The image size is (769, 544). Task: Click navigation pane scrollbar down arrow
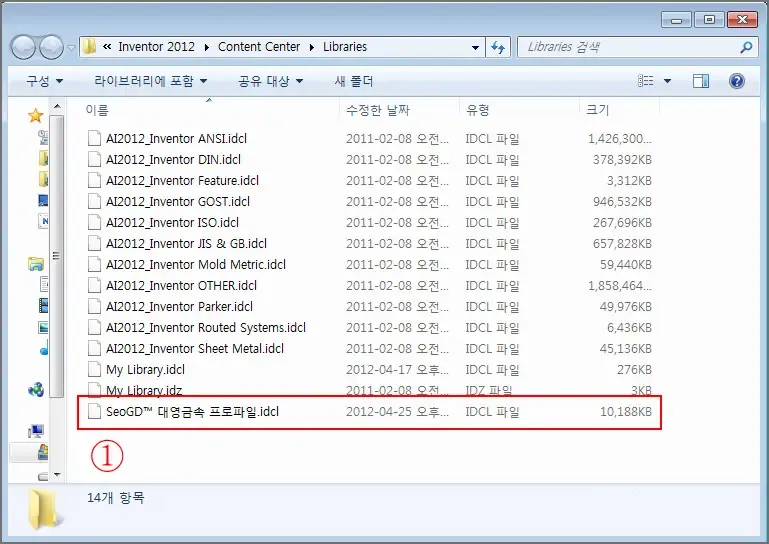pos(57,475)
